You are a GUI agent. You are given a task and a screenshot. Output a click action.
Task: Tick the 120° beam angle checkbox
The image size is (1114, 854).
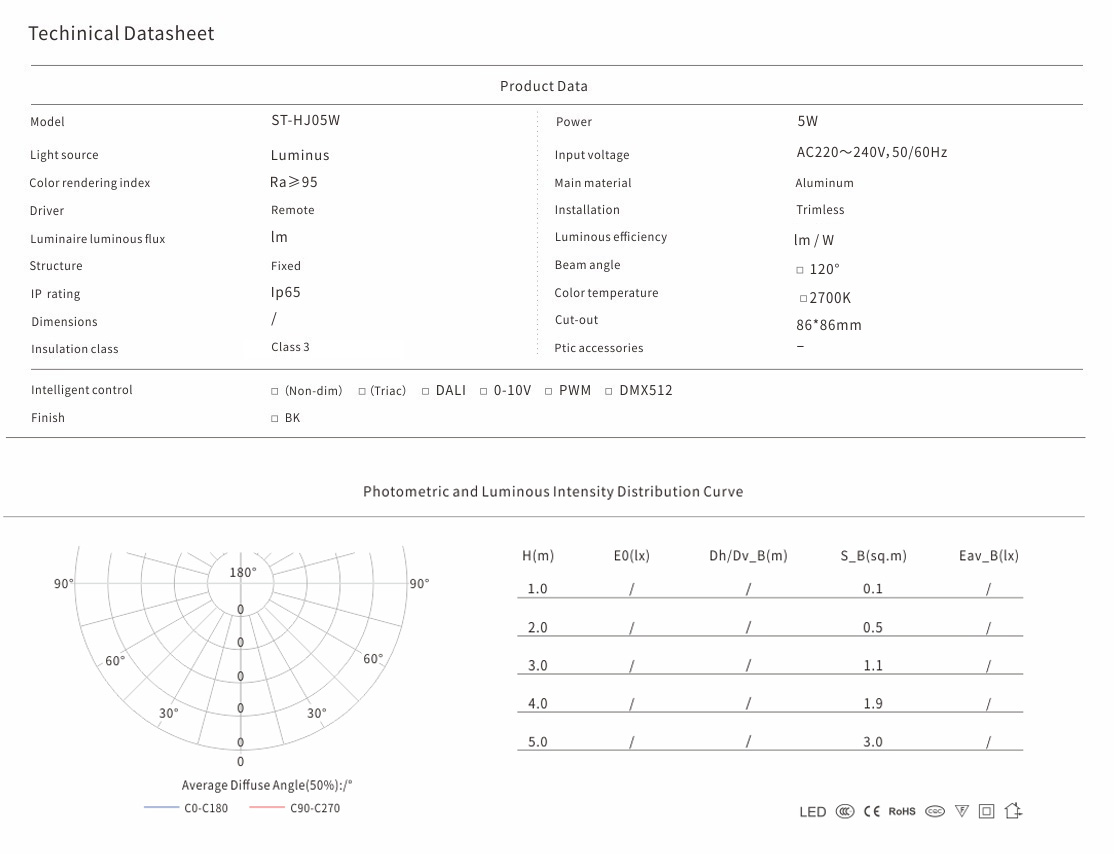[x=800, y=270]
